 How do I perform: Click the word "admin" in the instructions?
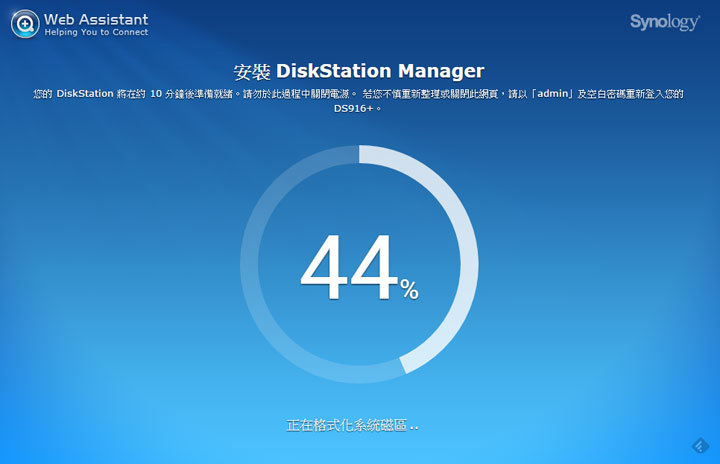click(x=552, y=94)
